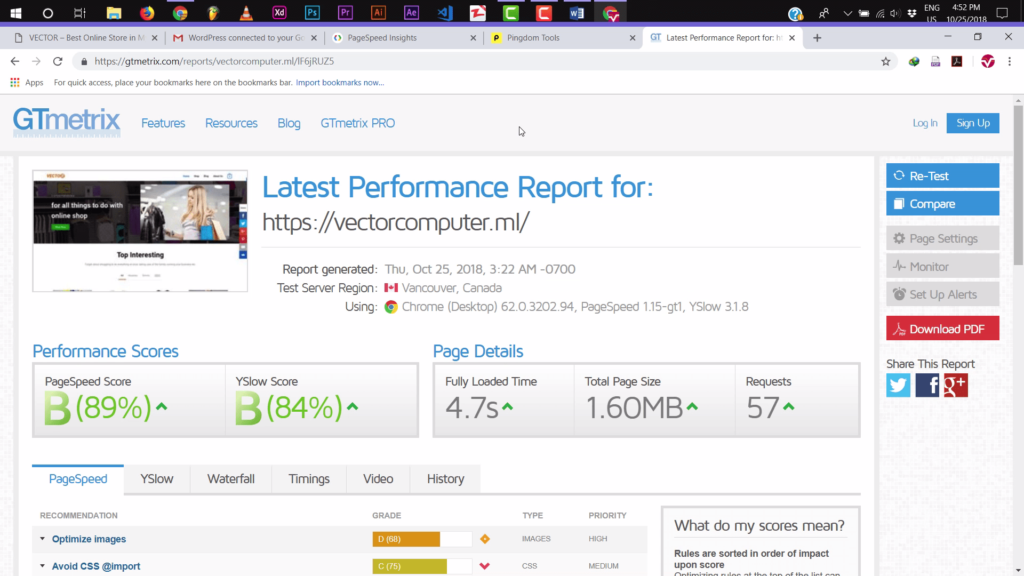This screenshot has width=1024, height=576.
Task: Select the PageSpeed tab
Action: pyautogui.click(x=78, y=479)
